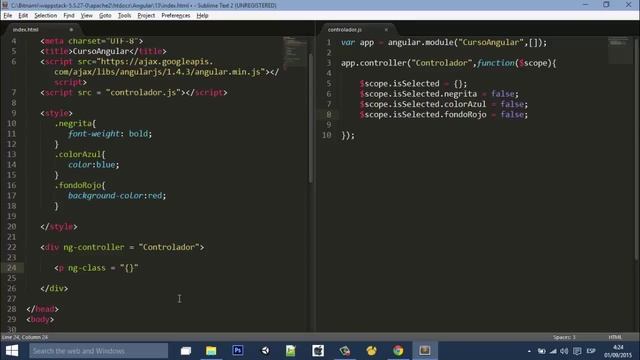Close the index.html tab via its unsaved dot
This screenshot has height=360, width=640.
tap(71, 30)
